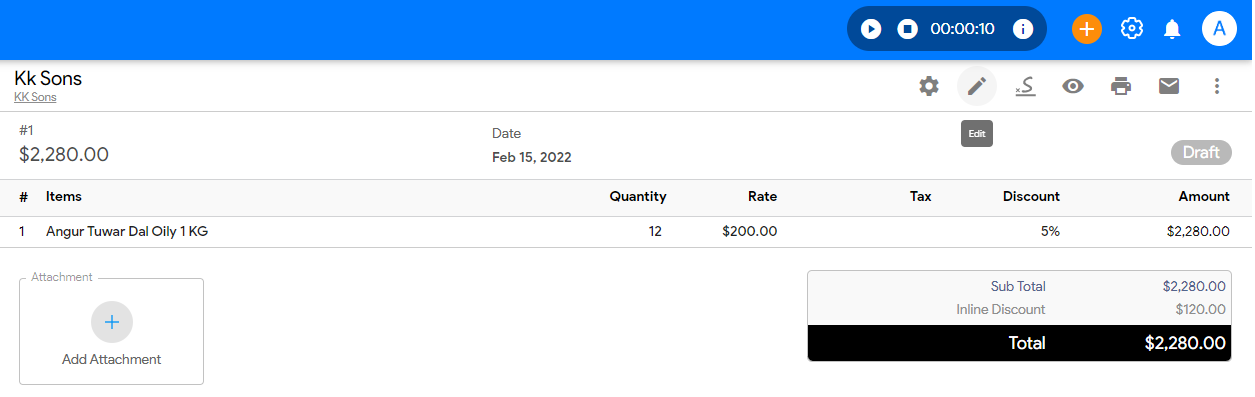Open settings gear in blue header
The image size is (1255, 397).
(x=1132, y=29)
